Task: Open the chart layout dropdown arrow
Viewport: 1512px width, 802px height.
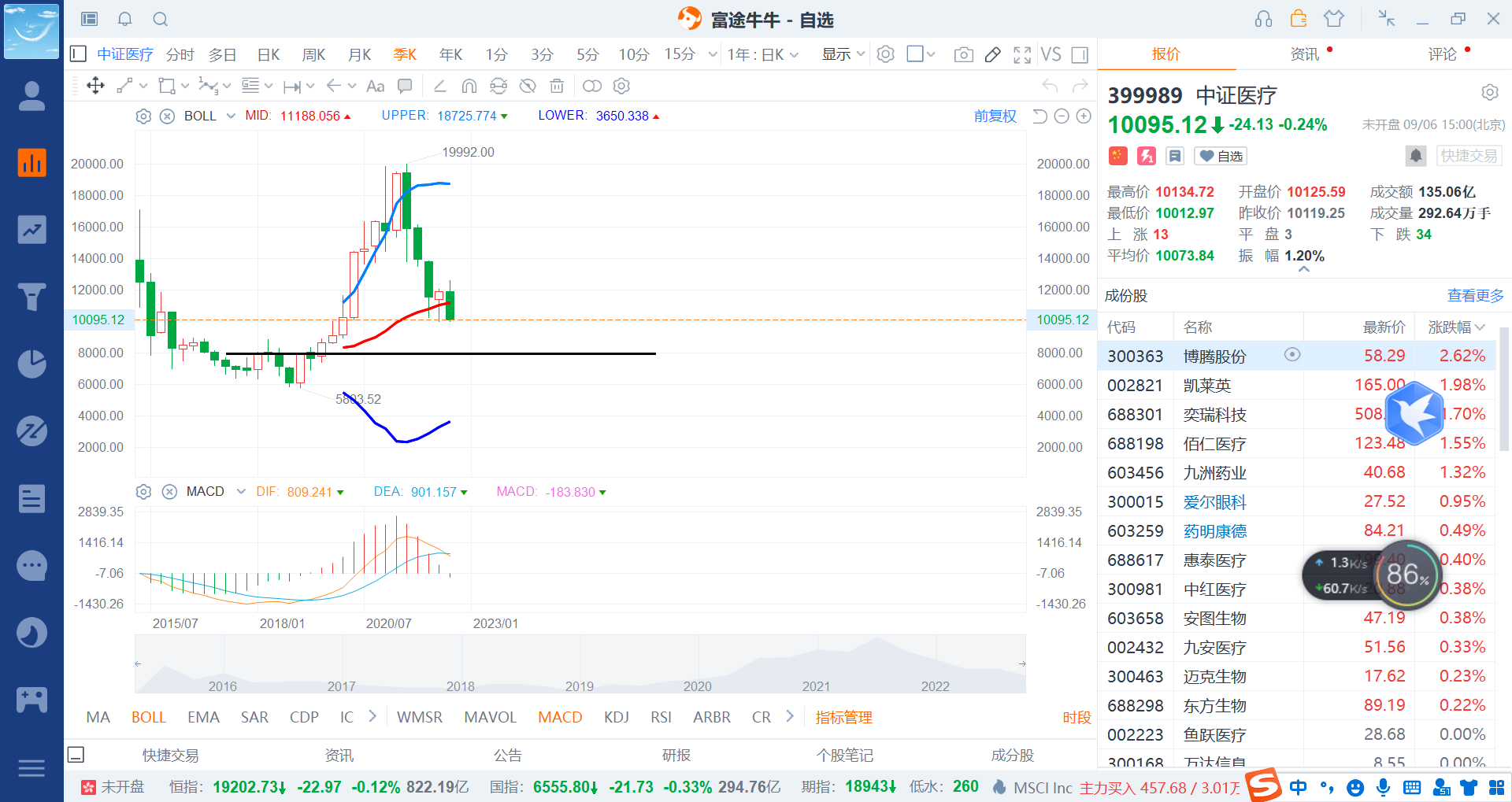Action: click(x=931, y=54)
